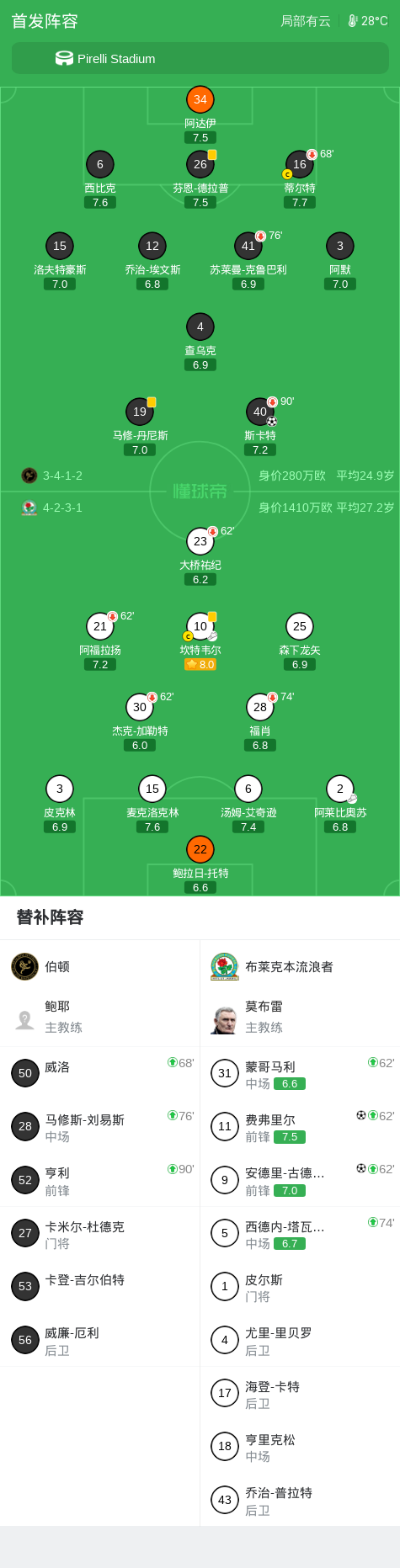Tap 替补阵容 section header
Image resolution: width=400 pixels, height=1568 pixels.
point(51,917)
